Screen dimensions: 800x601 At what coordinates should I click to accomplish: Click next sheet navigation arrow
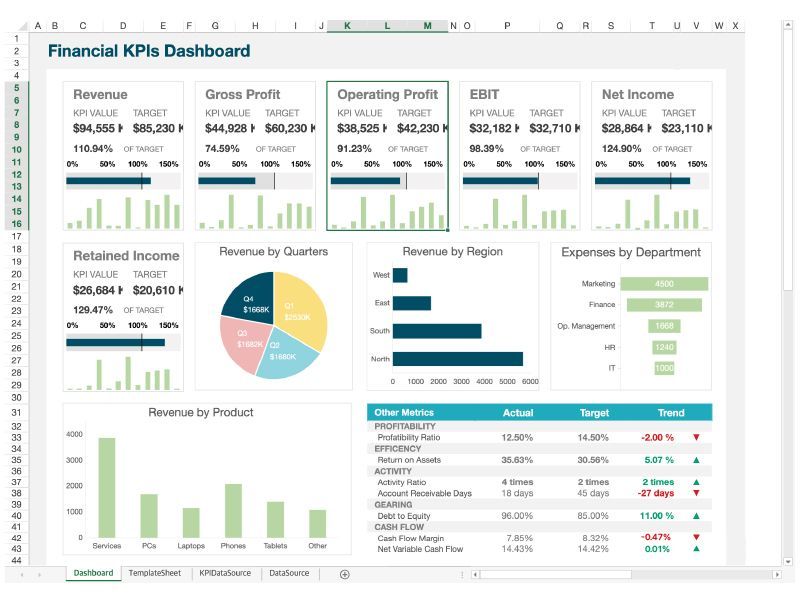coord(39,574)
